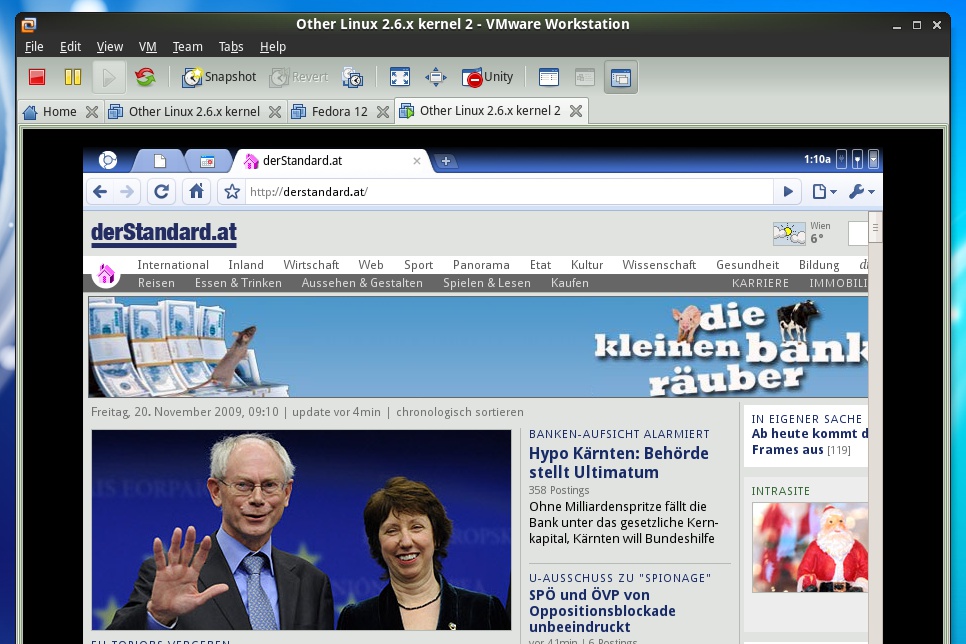Click the red Power Off VM button
This screenshot has height=644, width=966.
(x=37, y=77)
